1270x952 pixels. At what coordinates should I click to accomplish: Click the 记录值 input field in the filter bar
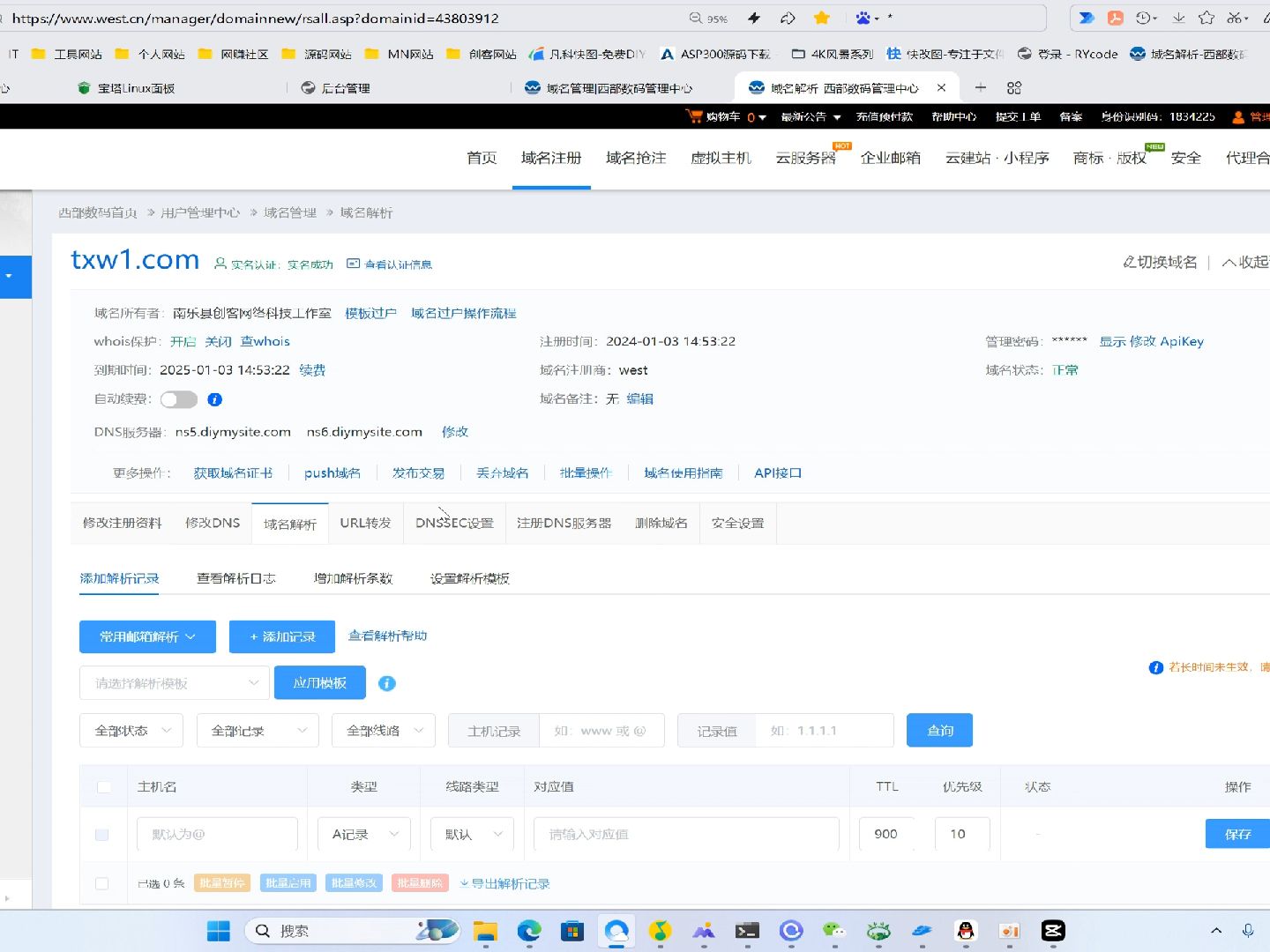click(x=825, y=730)
